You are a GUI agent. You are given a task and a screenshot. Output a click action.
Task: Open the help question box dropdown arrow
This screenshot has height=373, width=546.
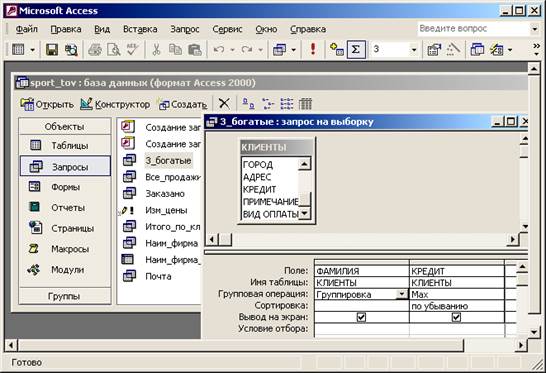click(x=535, y=29)
